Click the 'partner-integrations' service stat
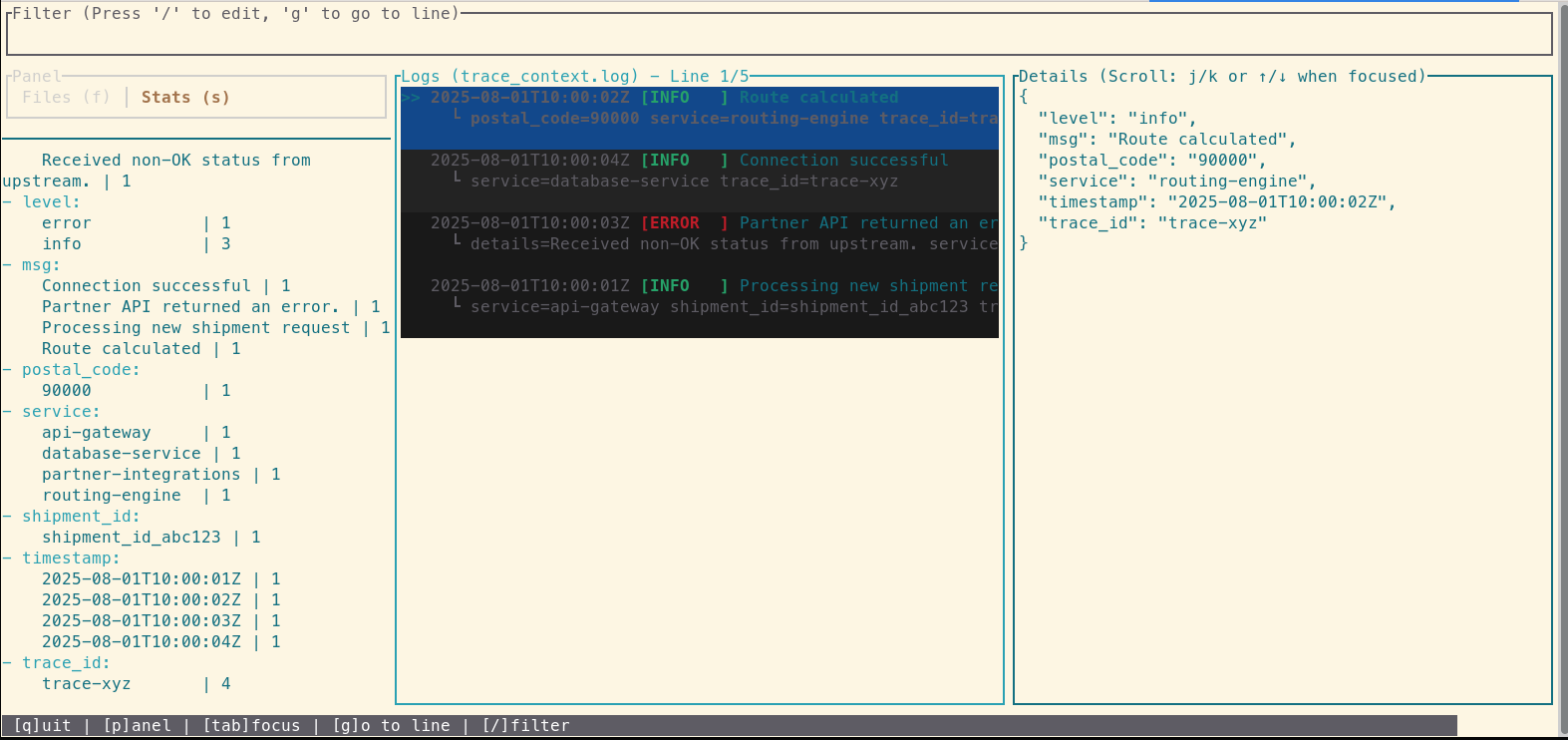This screenshot has width=1568, height=740. pos(161,474)
